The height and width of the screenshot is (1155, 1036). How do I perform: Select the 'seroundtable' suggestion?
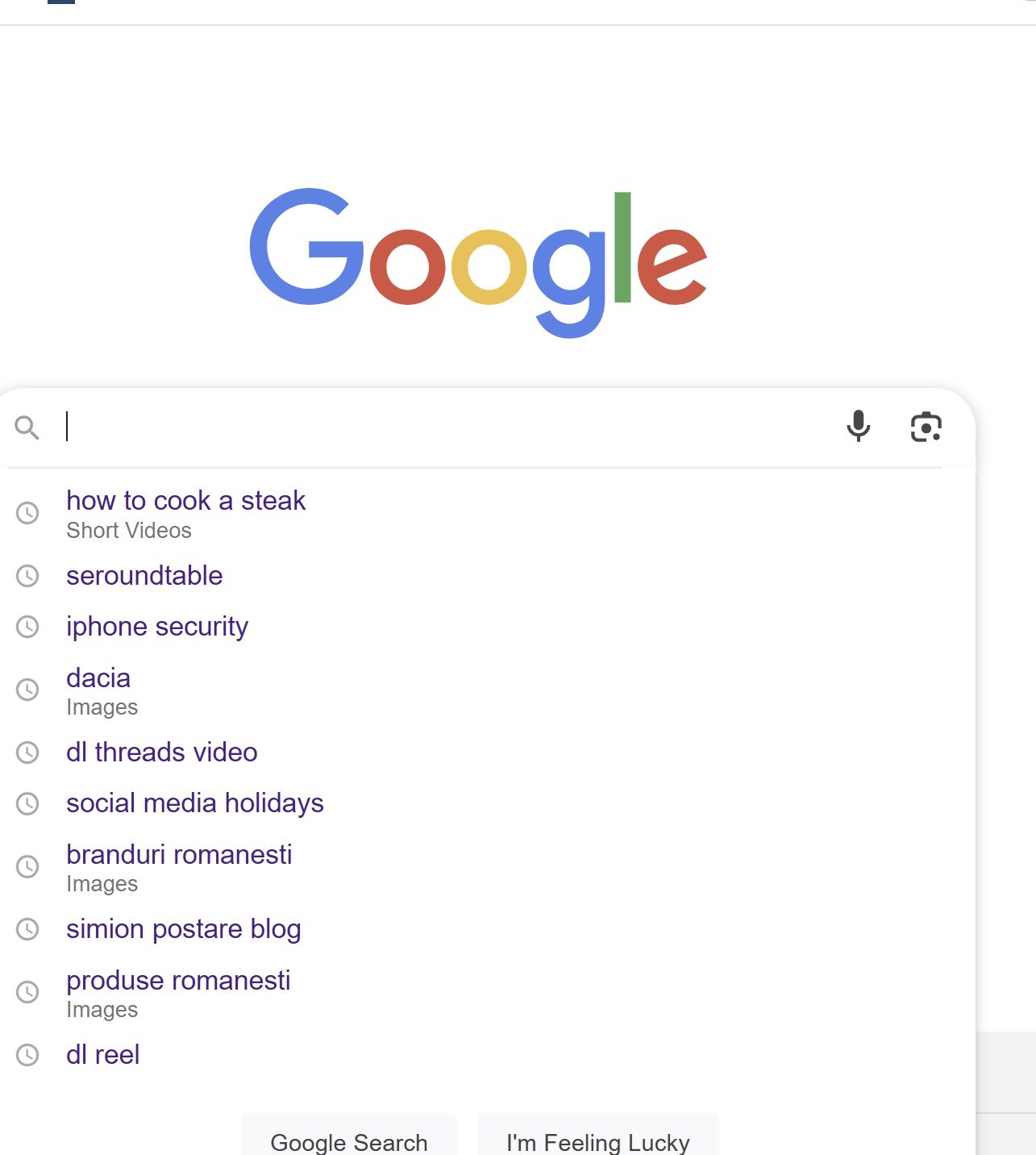point(144,576)
